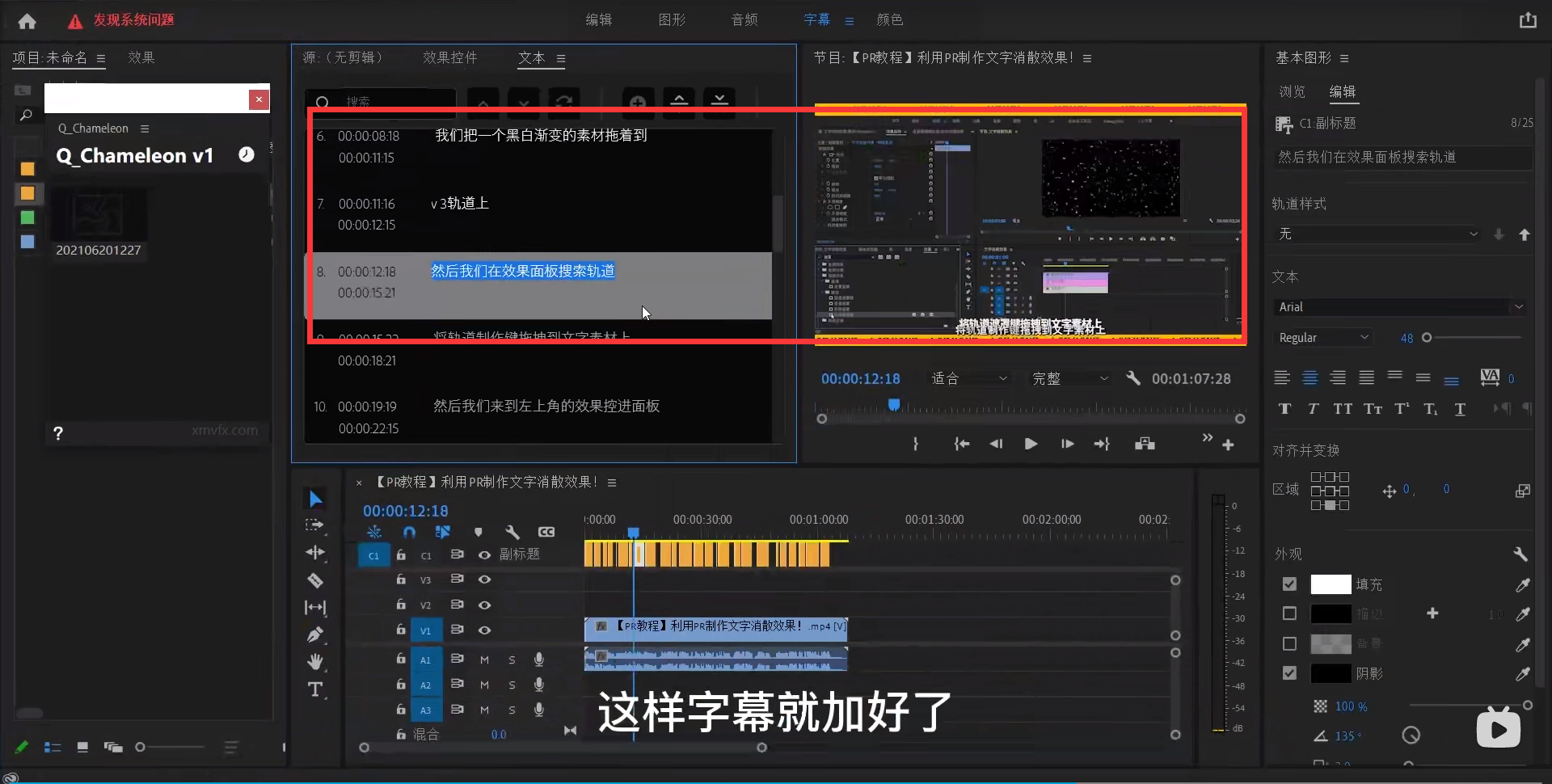Toggle the shadow checkbox
The image size is (1552, 784).
(x=1289, y=672)
